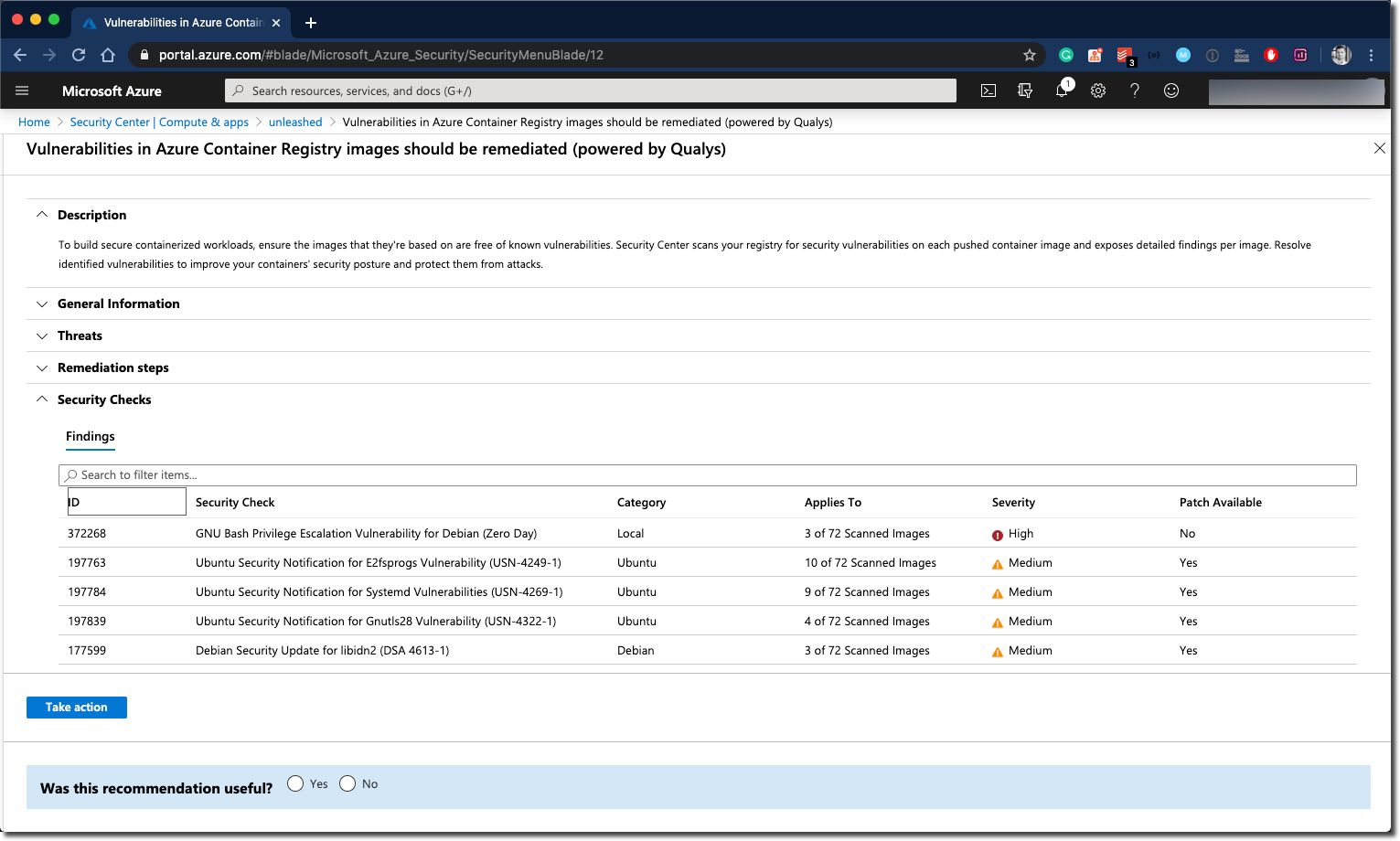Viewport: 1400px width, 841px height.
Task: Bookmark the page using the star icon
Action: coord(1030,55)
